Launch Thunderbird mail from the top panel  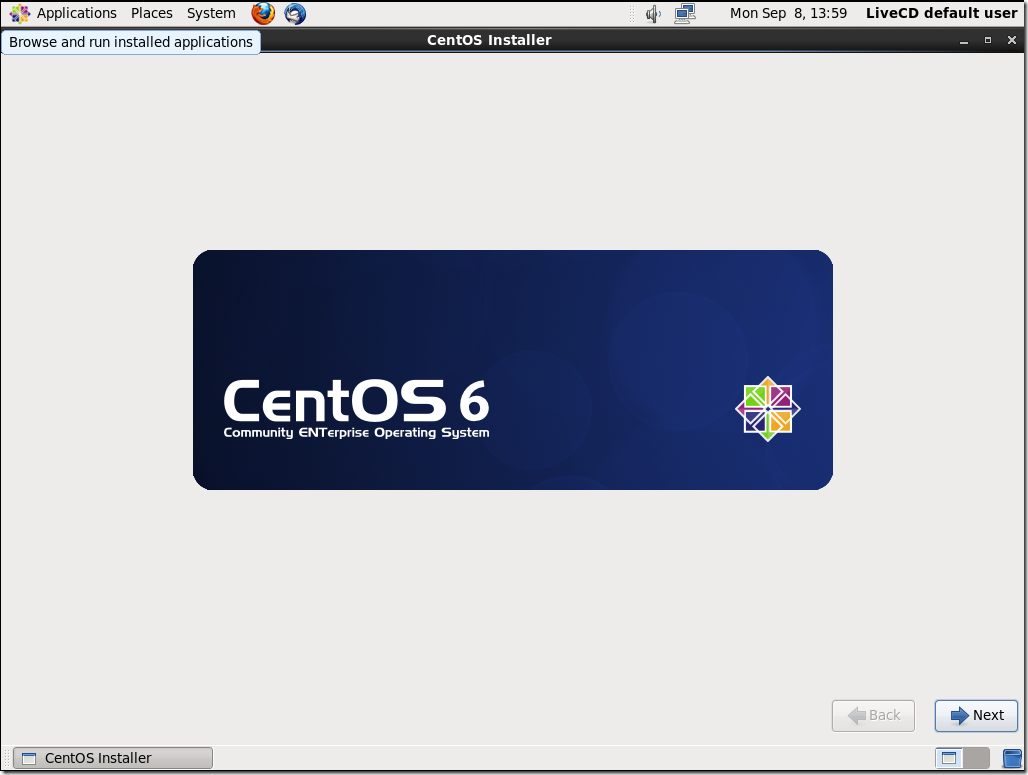[295, 13]
